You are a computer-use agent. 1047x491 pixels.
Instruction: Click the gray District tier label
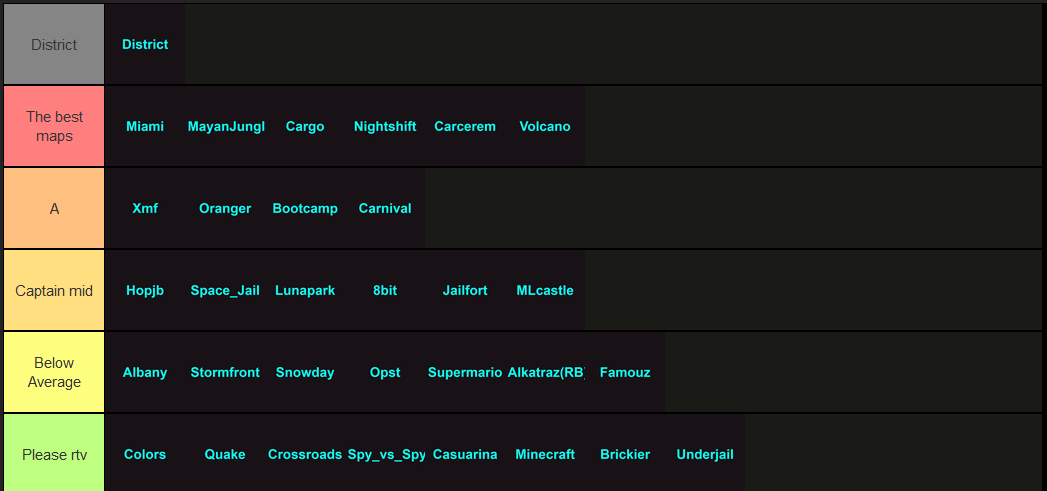54,44
